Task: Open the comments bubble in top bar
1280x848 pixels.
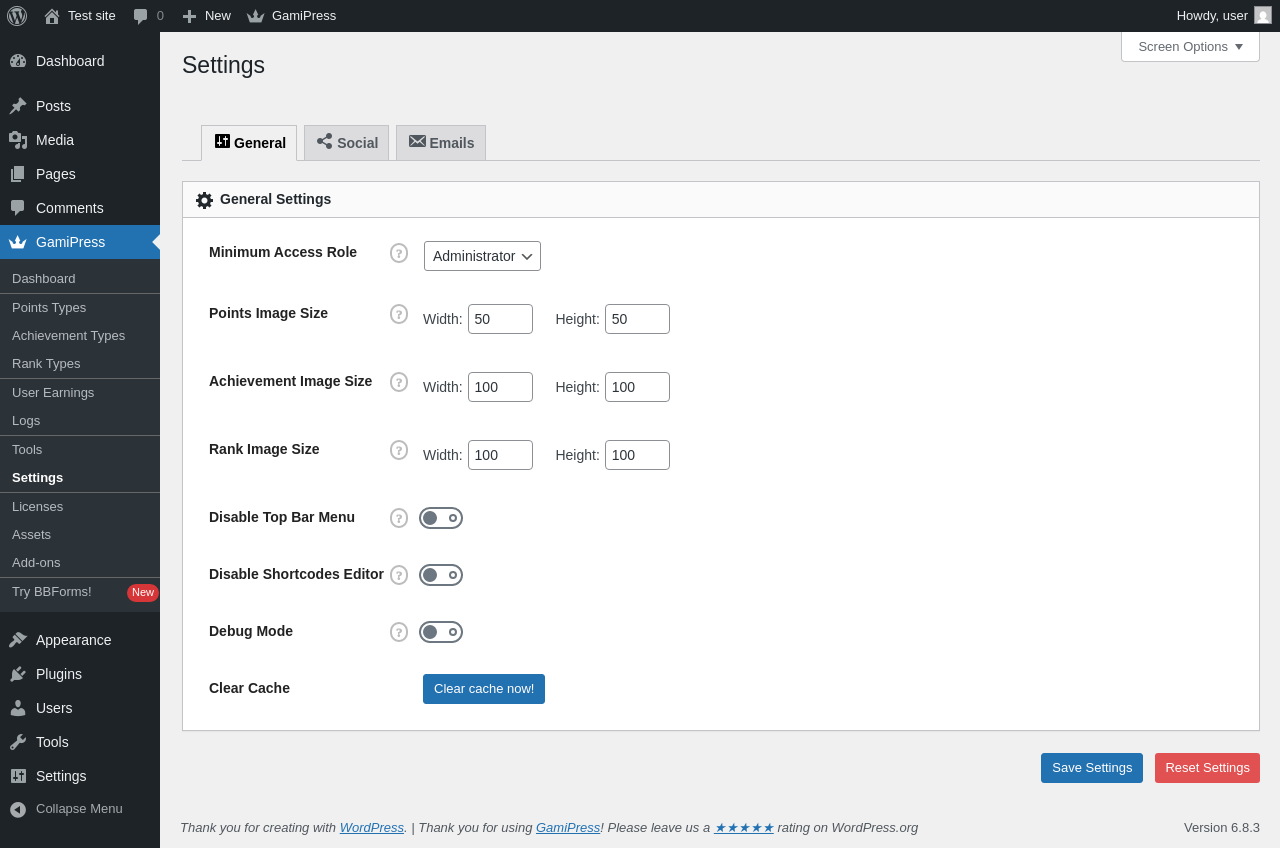Action: pos(148,16)
